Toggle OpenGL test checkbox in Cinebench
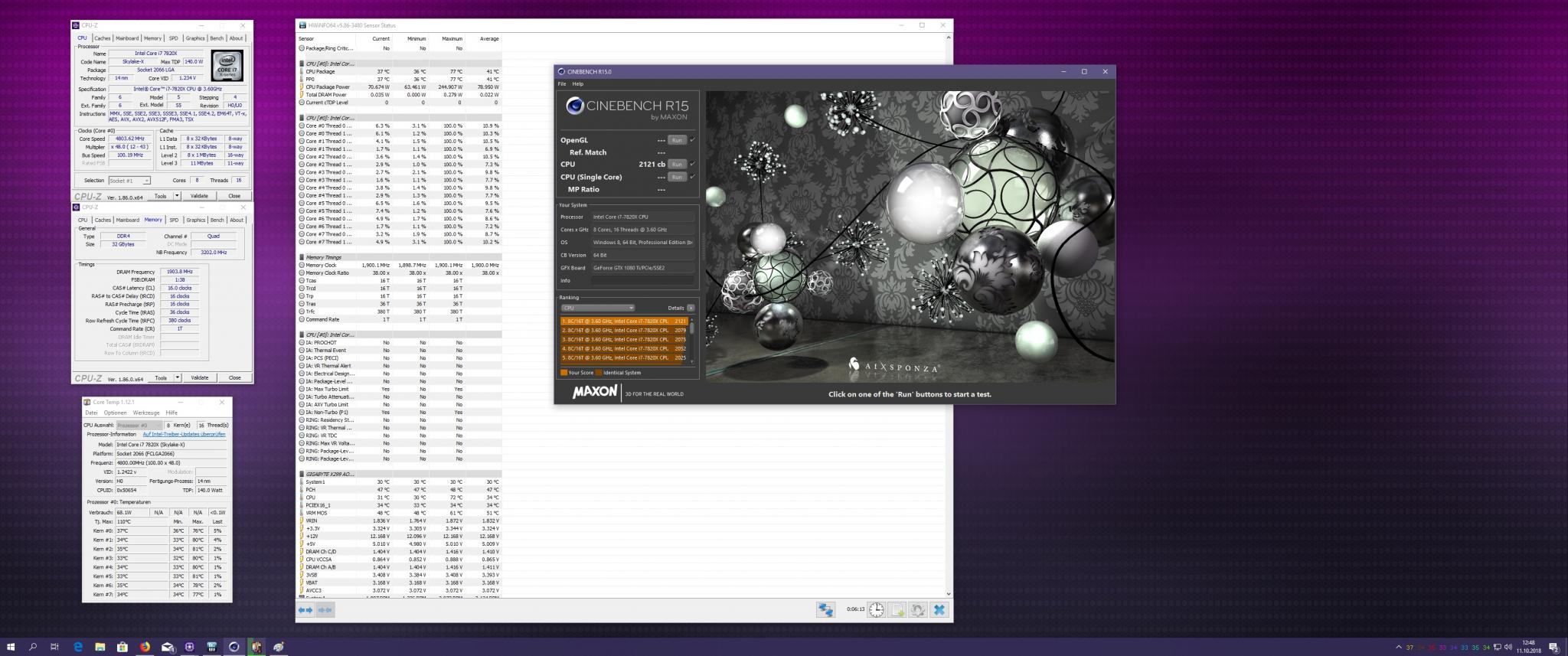Viewport: 1568px width, 656px height. (692, 140)
